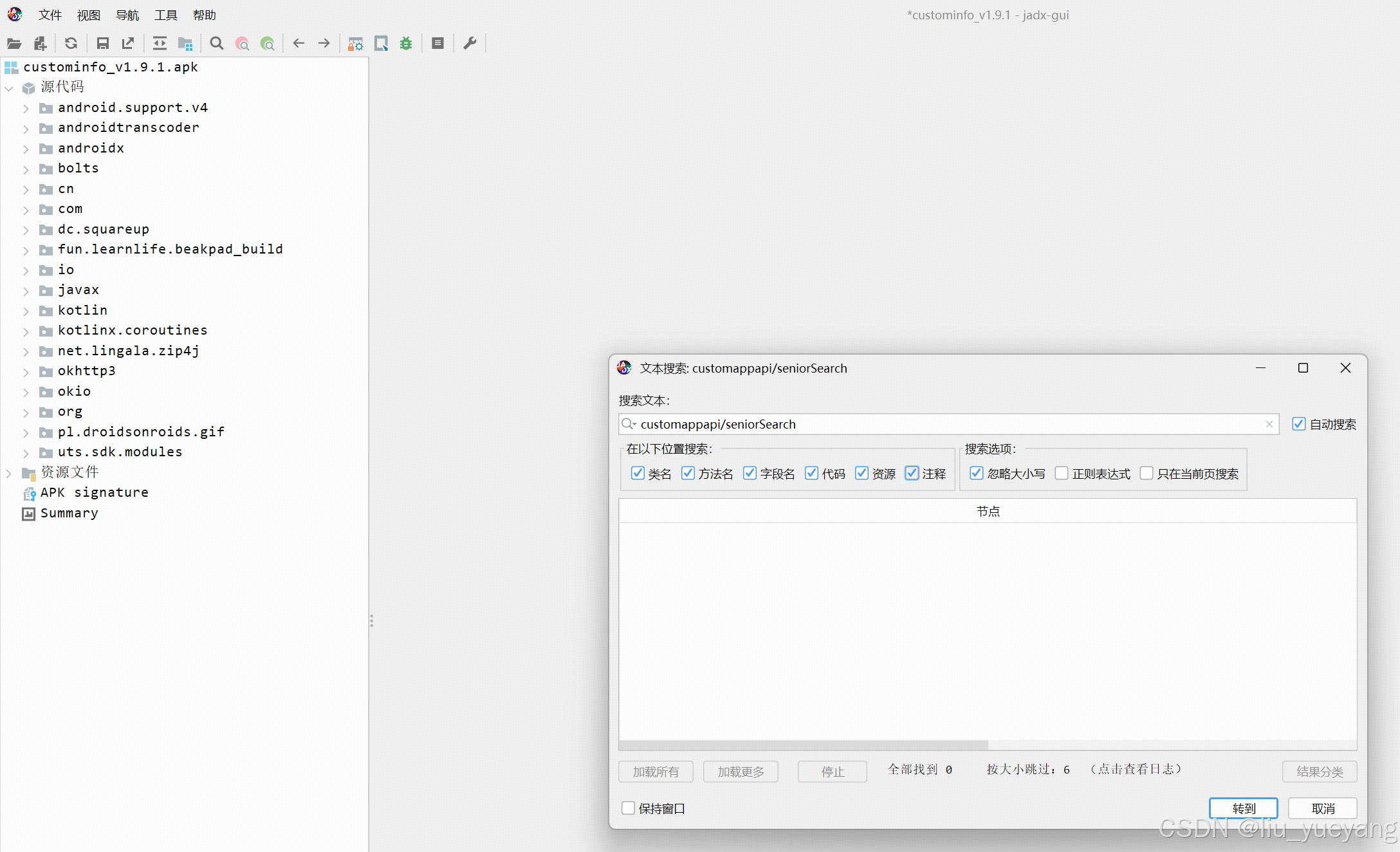Expand the androidx package

26,149
